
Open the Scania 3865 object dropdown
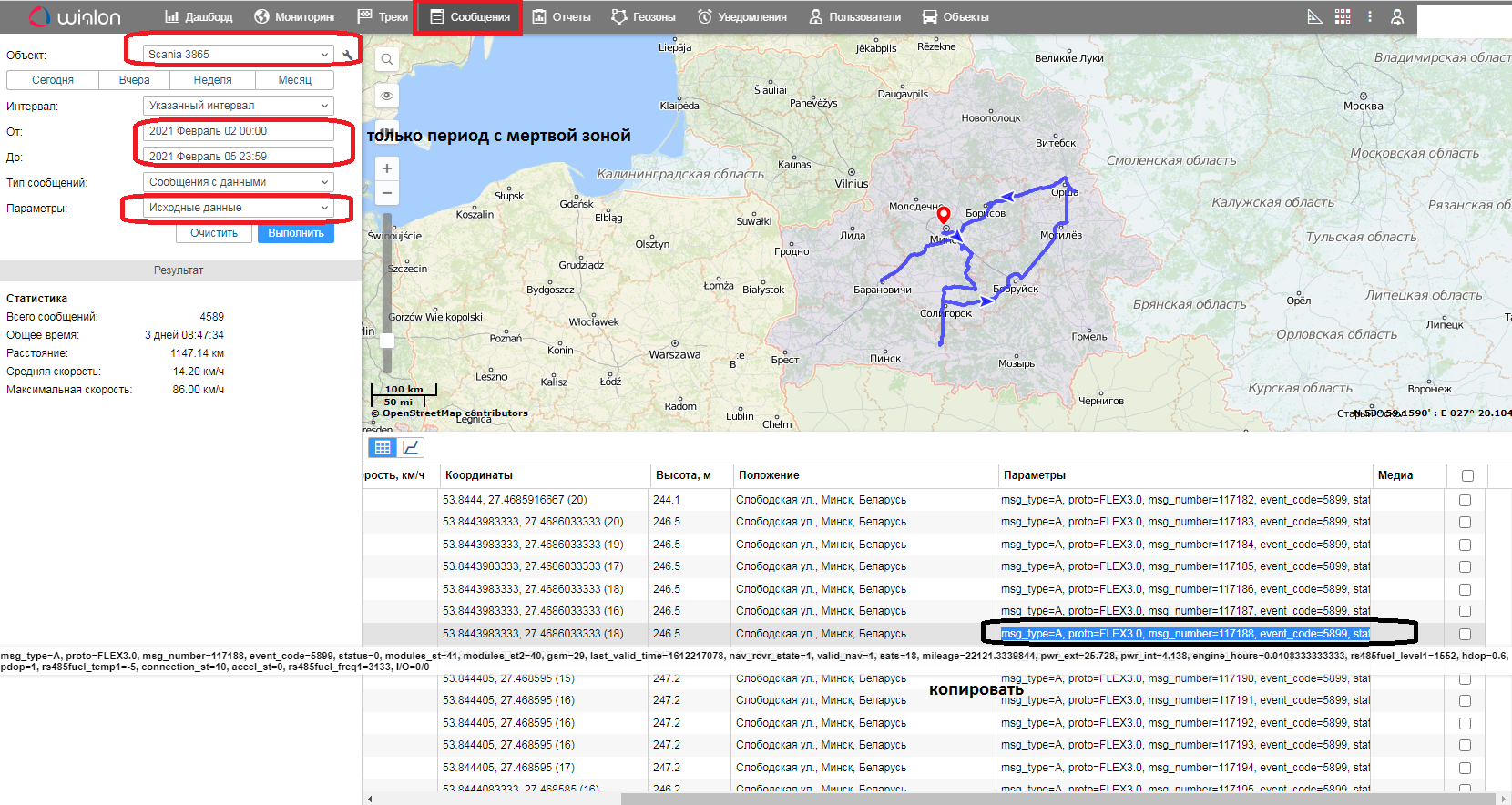239,55
